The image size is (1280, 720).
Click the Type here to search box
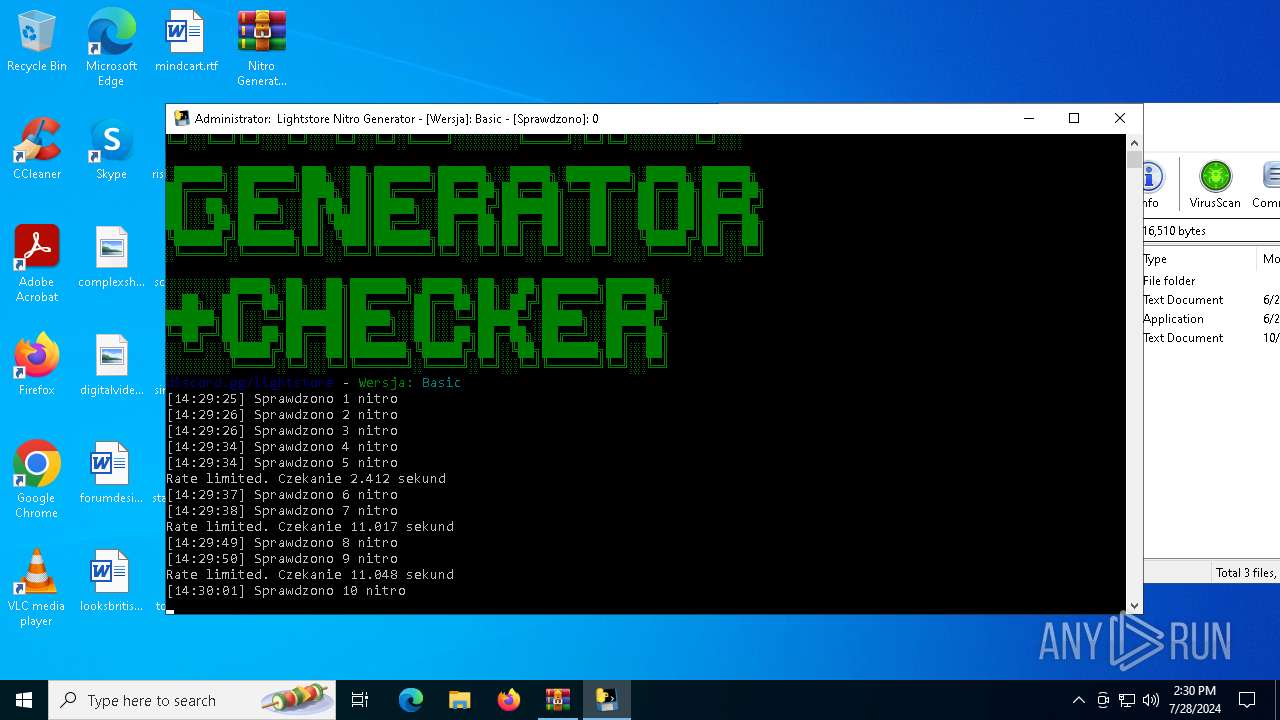(x=192, y=700)
